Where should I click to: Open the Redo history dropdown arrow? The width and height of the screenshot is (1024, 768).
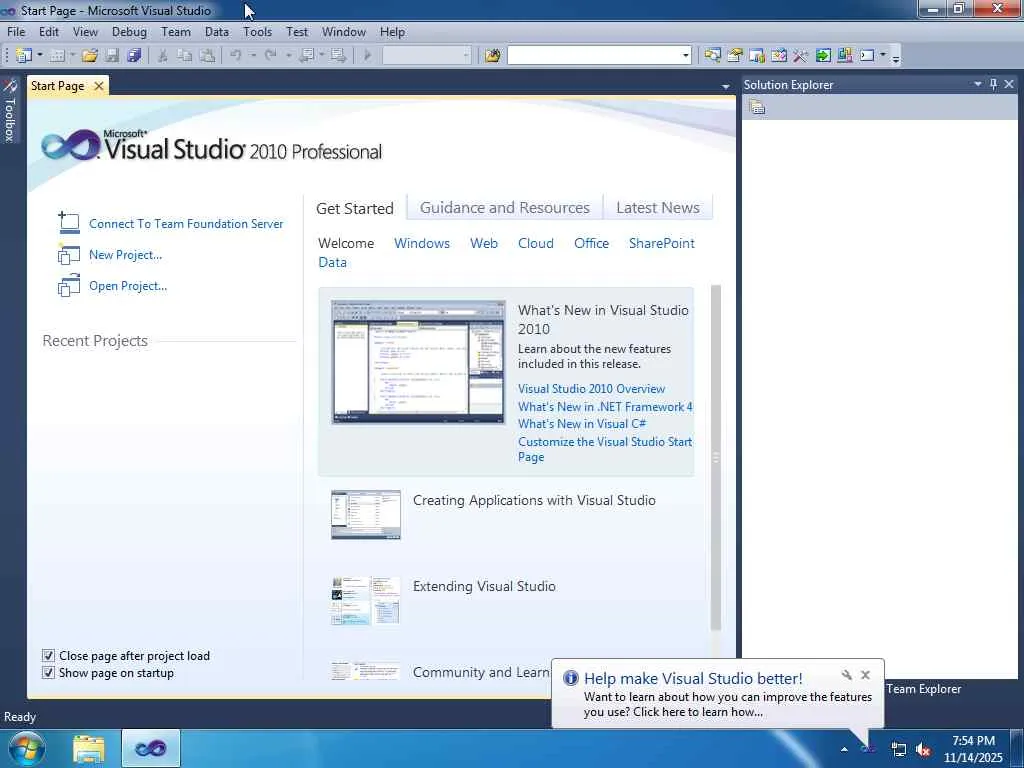pos(288,56)
